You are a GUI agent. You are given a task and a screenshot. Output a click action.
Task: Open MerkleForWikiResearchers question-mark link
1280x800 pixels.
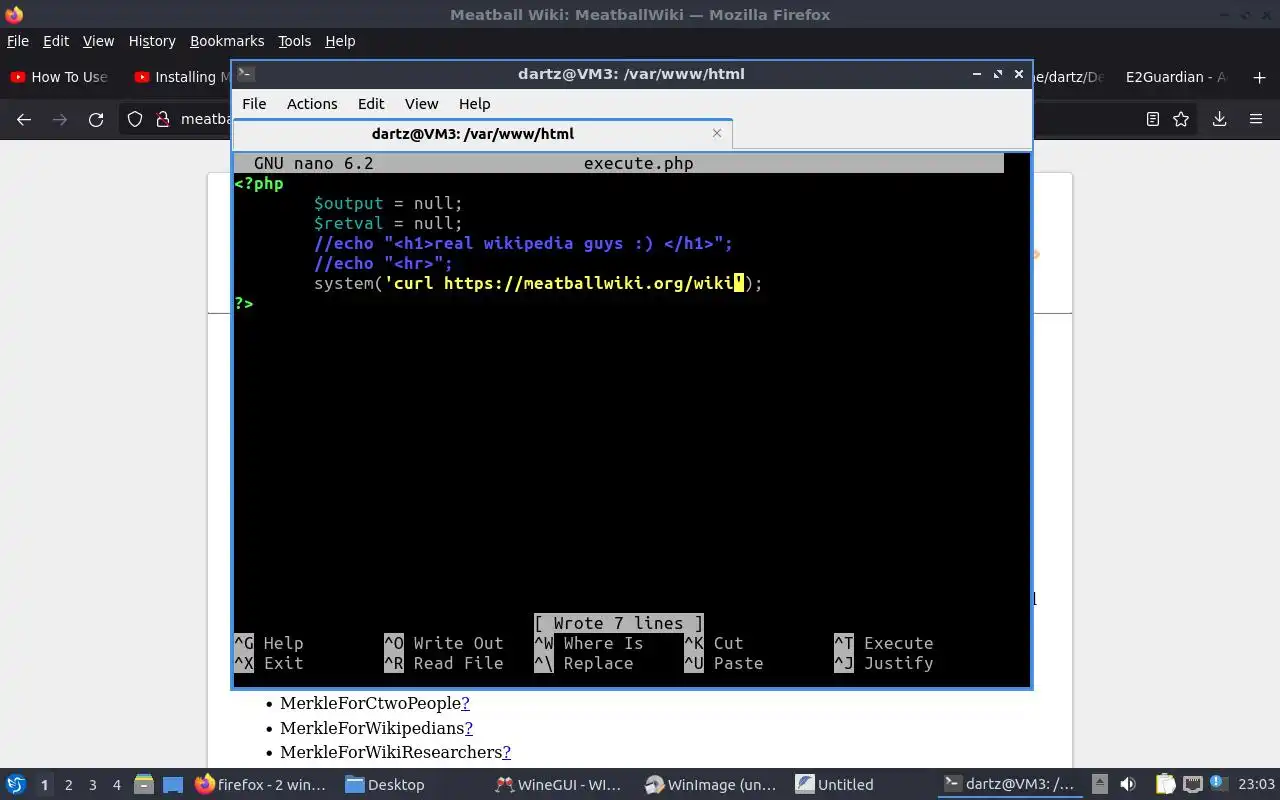tap(507, 752)
